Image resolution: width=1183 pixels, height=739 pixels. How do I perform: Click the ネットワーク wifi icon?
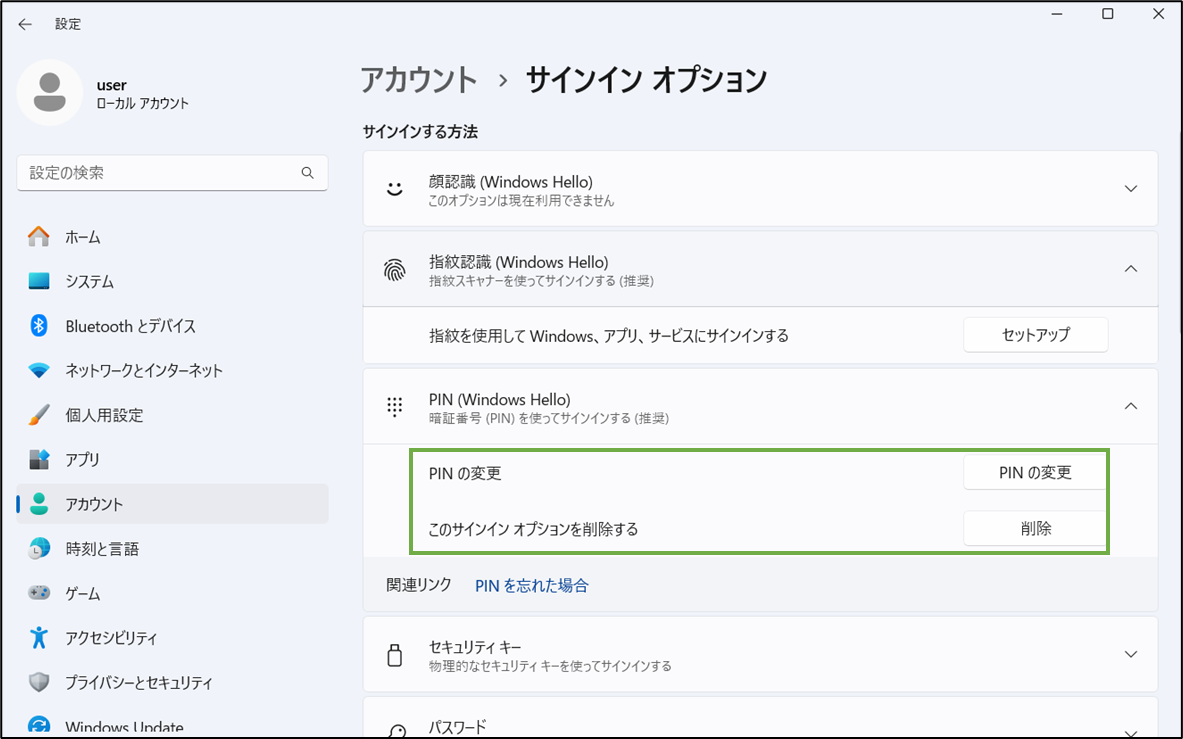(38, 370)
